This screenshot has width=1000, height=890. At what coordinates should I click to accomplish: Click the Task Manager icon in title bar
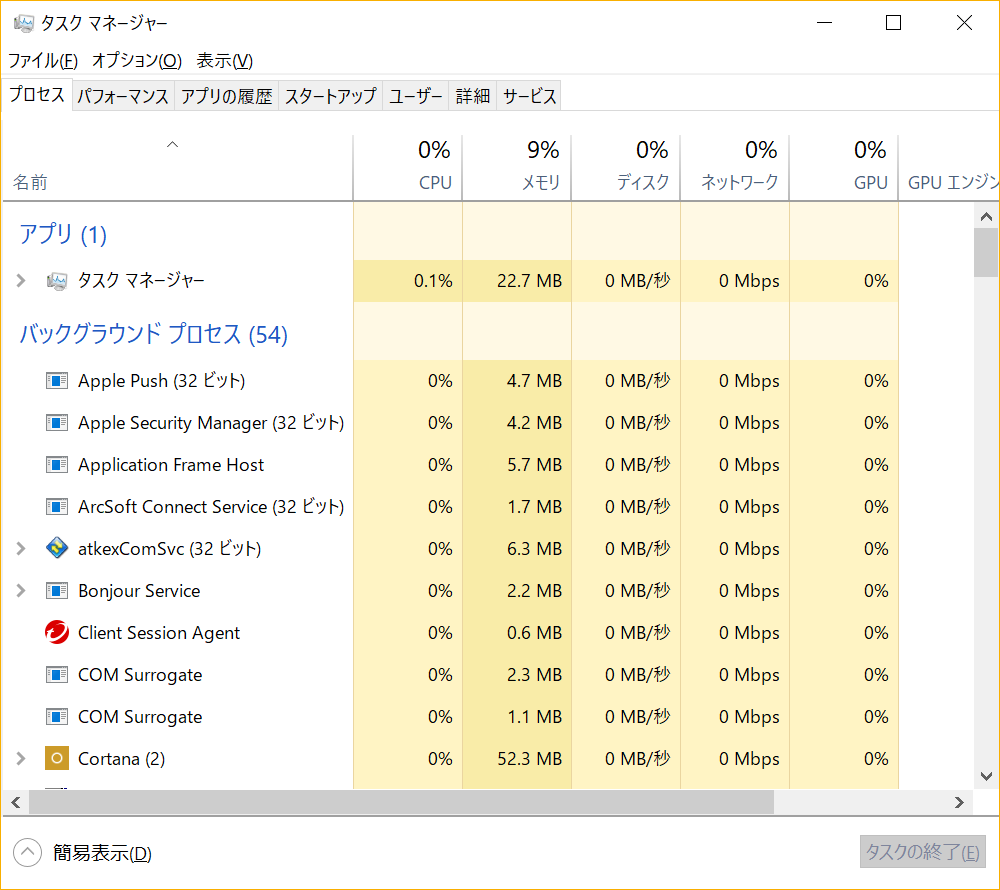(24, 23)
